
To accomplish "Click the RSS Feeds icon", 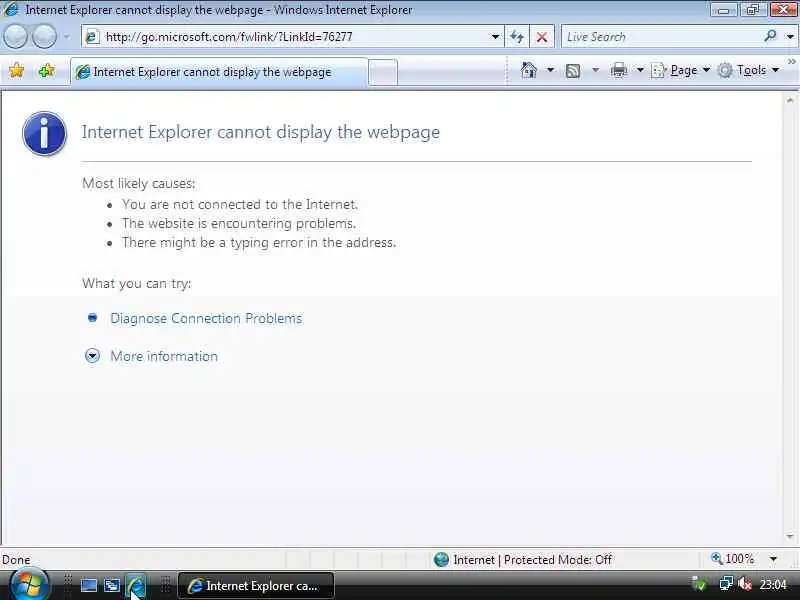I will 572,70.
